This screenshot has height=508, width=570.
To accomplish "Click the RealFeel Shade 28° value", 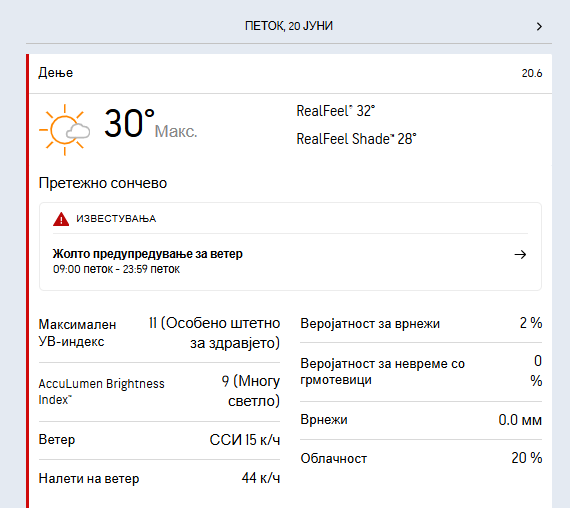I will (356, 139).
